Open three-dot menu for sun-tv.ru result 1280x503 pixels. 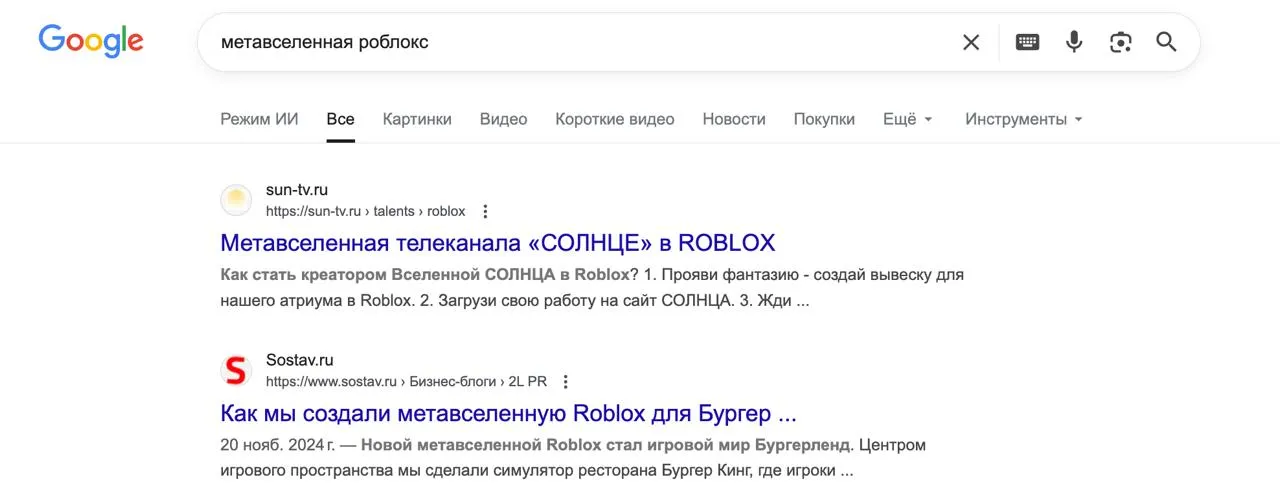485,211
